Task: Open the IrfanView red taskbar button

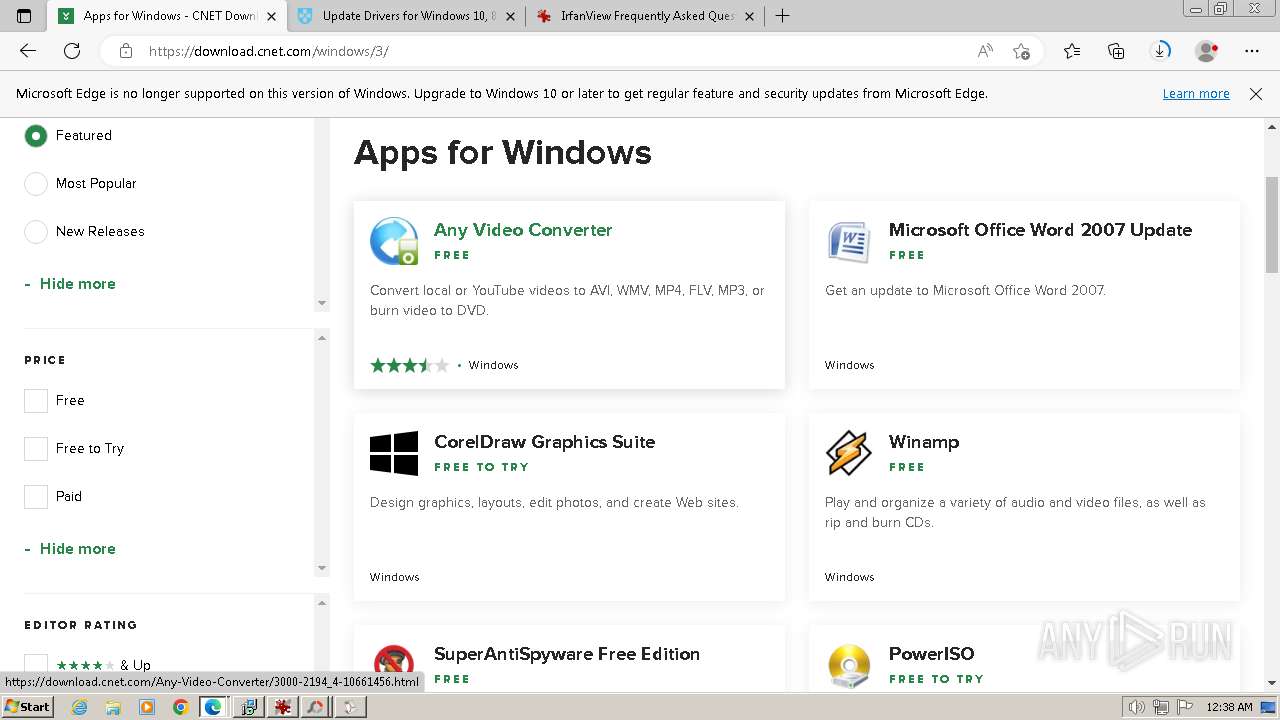Action: [x=284, y=707]
